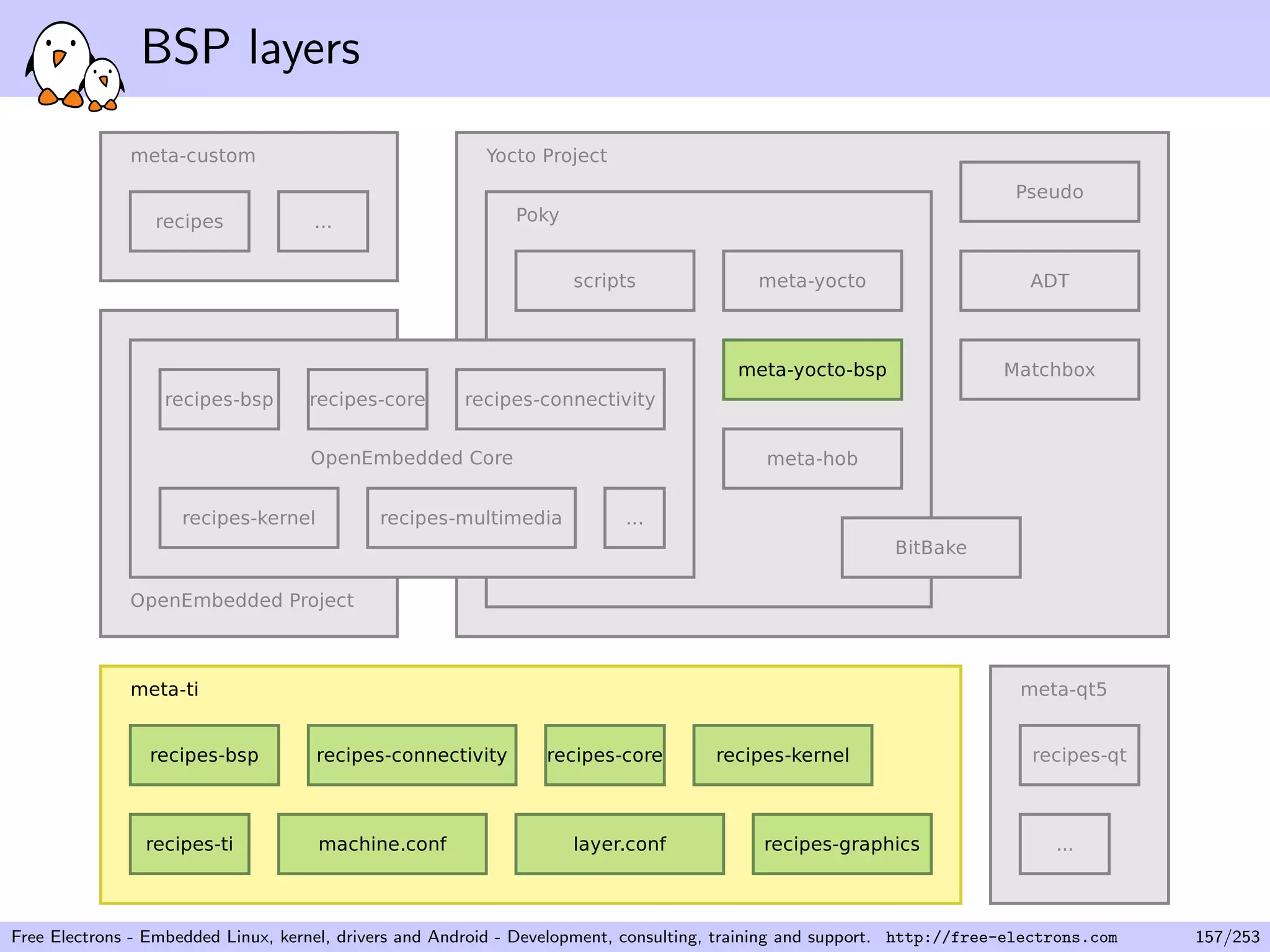Click the BSP layers slide title
The height and width of the screenshot is (952, 1270).
coord(251,48)
